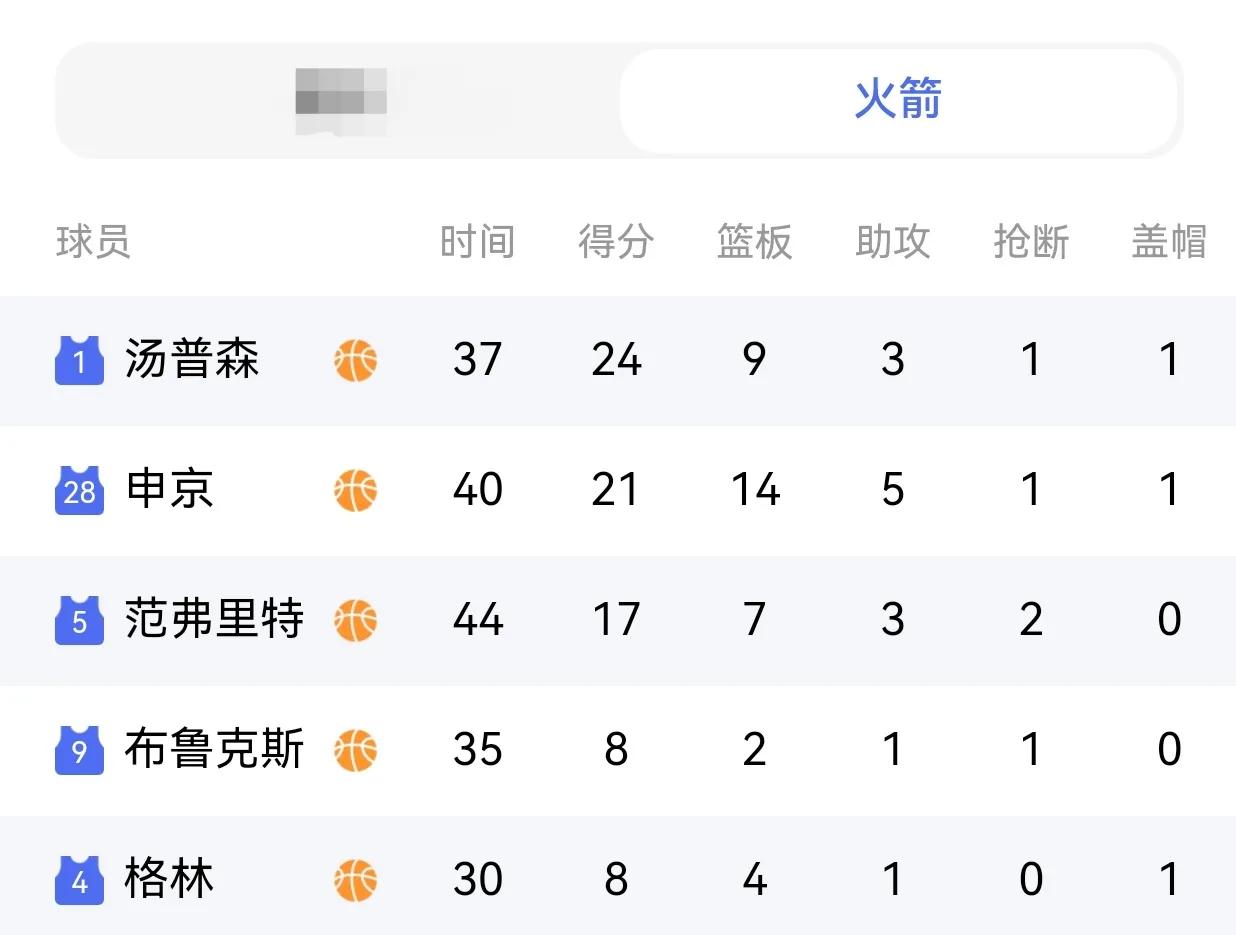The height and width of the screenshot is (935, 1236).
Task: Click the 时间 column header
Action: (x=477, y=242)
